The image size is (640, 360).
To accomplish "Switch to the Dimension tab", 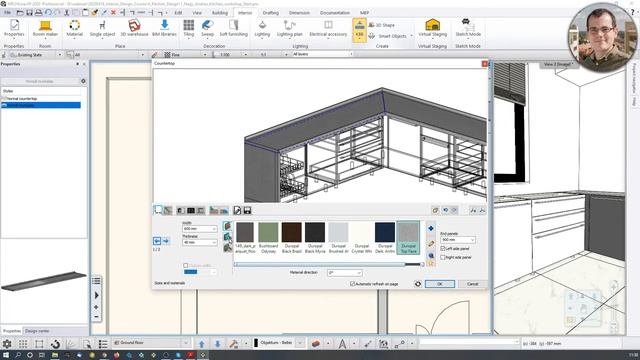I will point(299,13).
